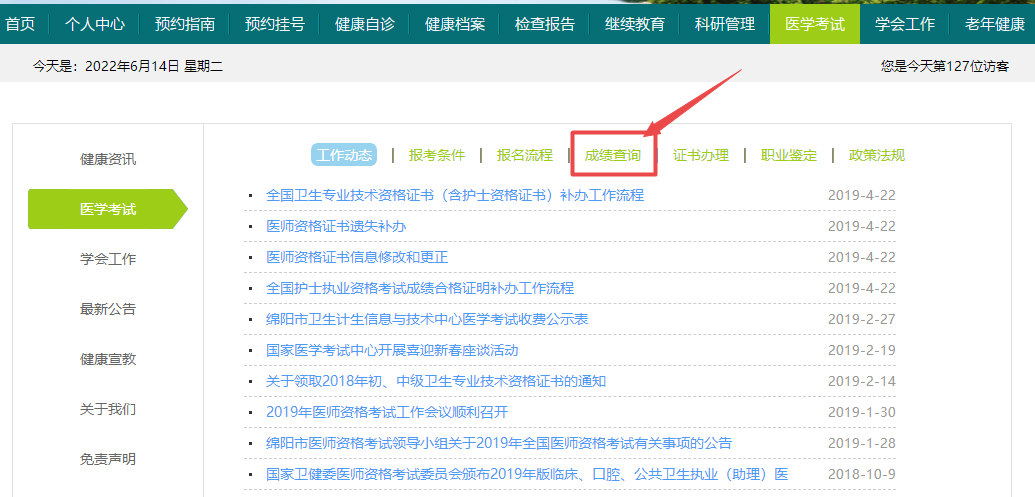This screenshot has height=497, width=1035.
Task: Open 绵阳市卫生计生信息与技术中心医学考试收费公示表 link
Action: tap(427, 319)
